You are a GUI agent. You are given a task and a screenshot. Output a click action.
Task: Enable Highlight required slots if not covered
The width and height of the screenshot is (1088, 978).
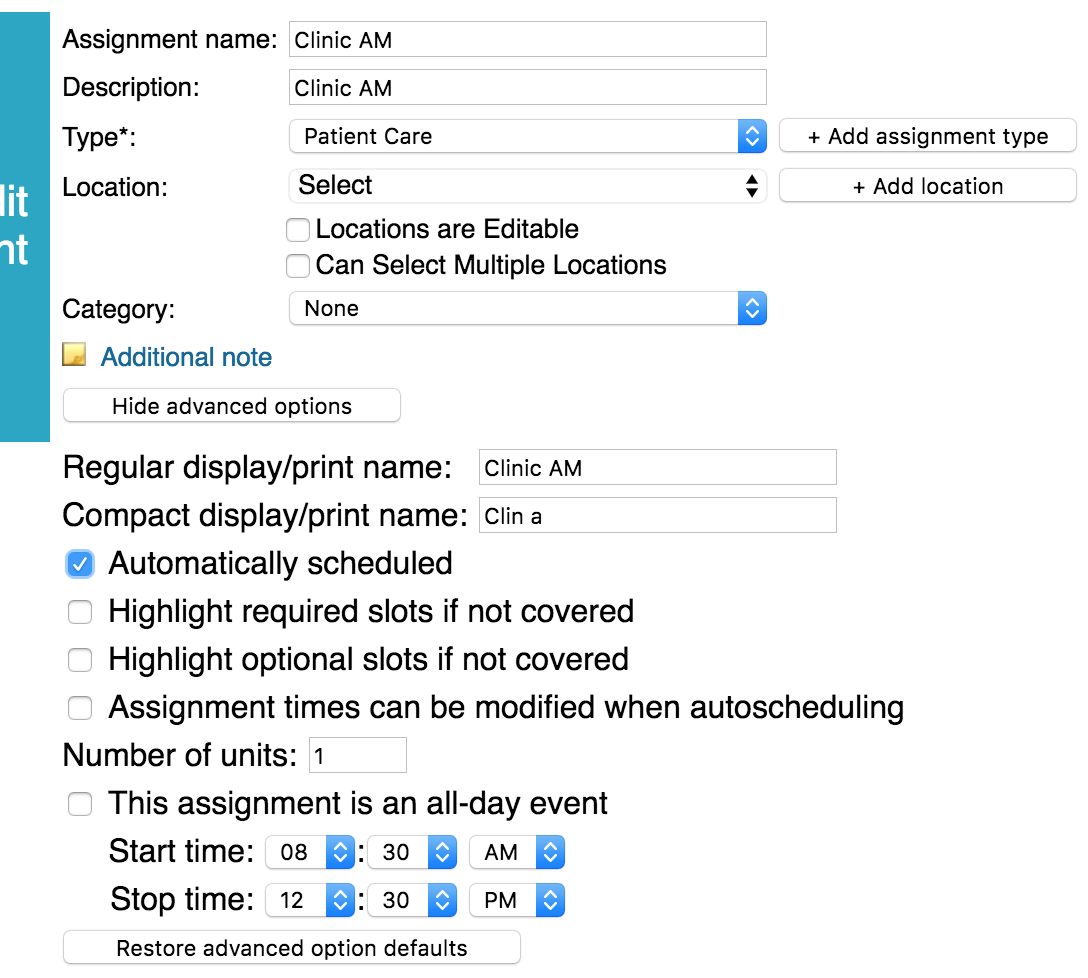click(80, 612)
